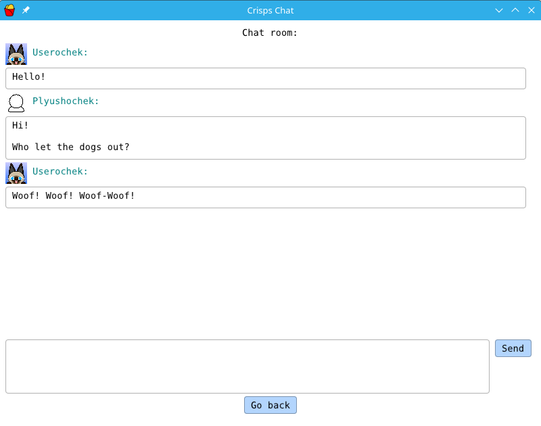The height and width of the screenshot is (426, 541).
Task: Maximize the Crisps Chat window
Action: tap(515, 10)
